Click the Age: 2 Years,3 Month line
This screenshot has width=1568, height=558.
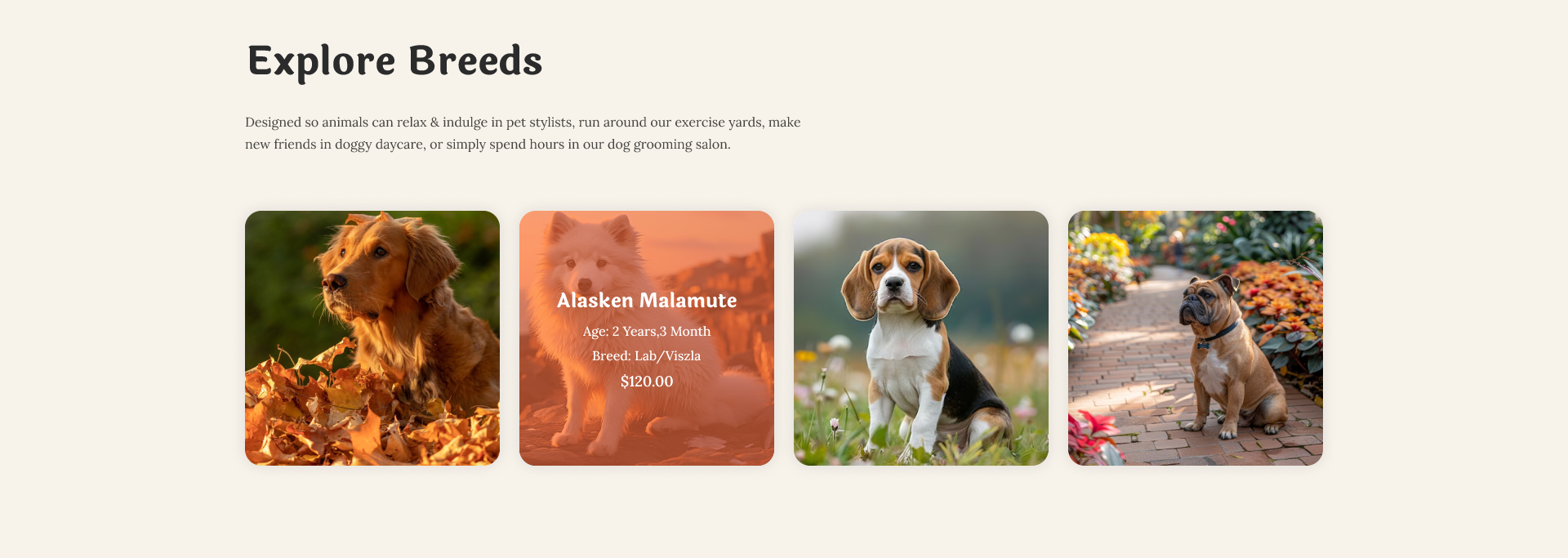pos(647,332)
